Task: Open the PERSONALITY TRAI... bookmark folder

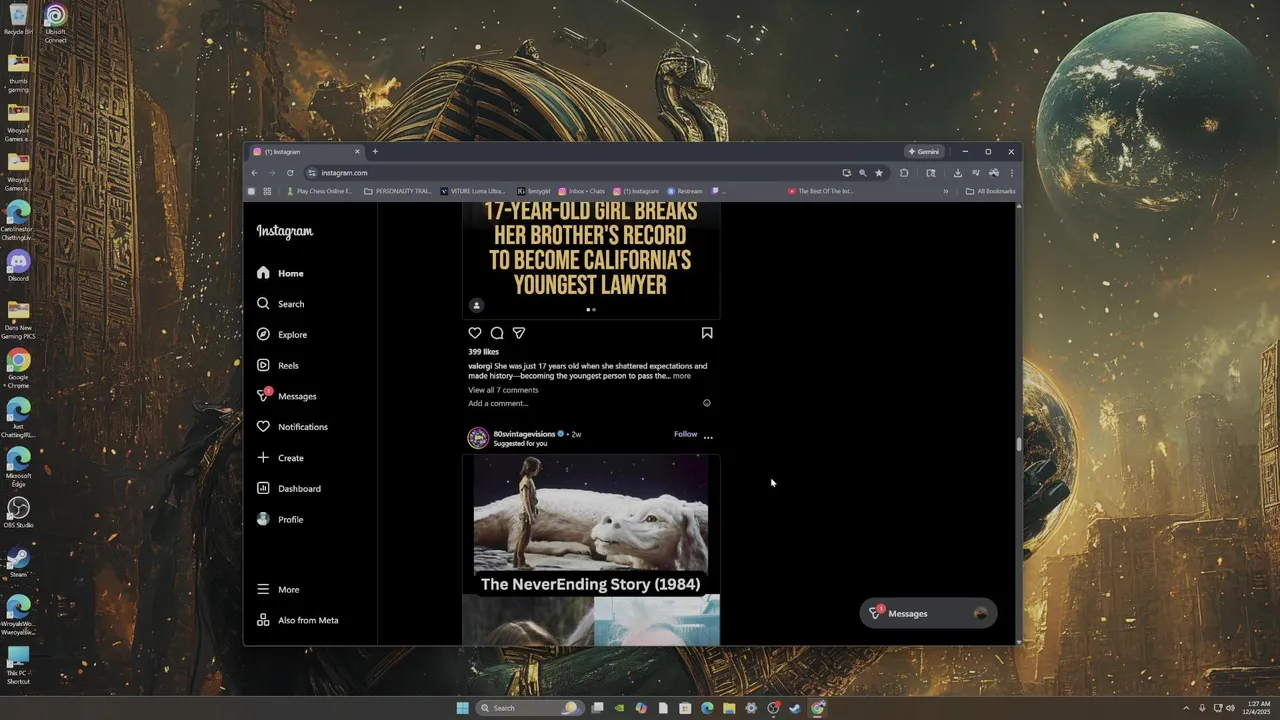Action: pyautogui.click(x=398, y=191)
